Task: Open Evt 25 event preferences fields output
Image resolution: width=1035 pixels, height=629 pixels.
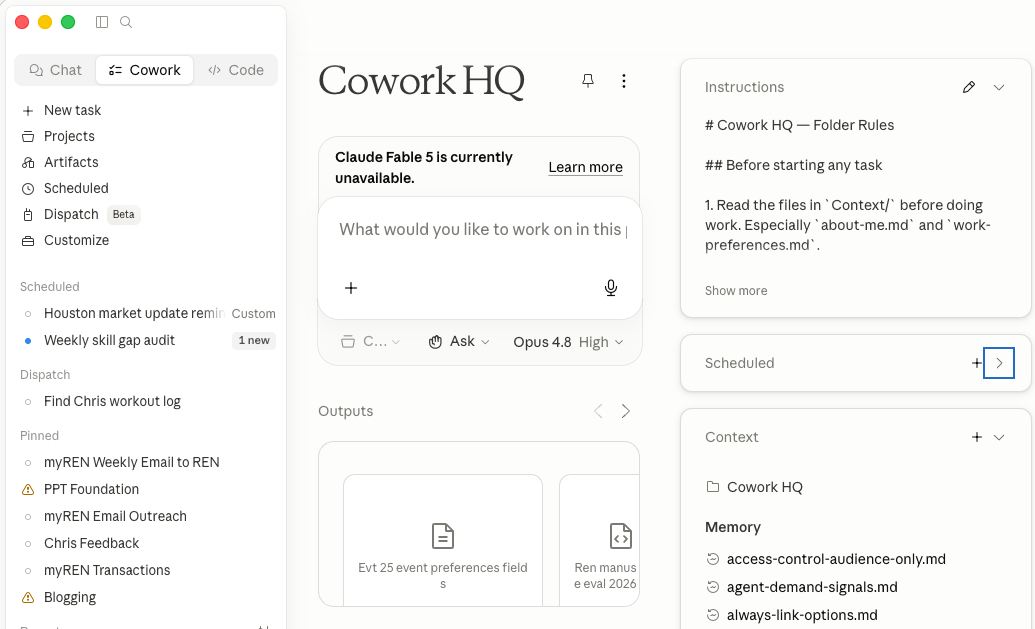Action: (443, 540)
